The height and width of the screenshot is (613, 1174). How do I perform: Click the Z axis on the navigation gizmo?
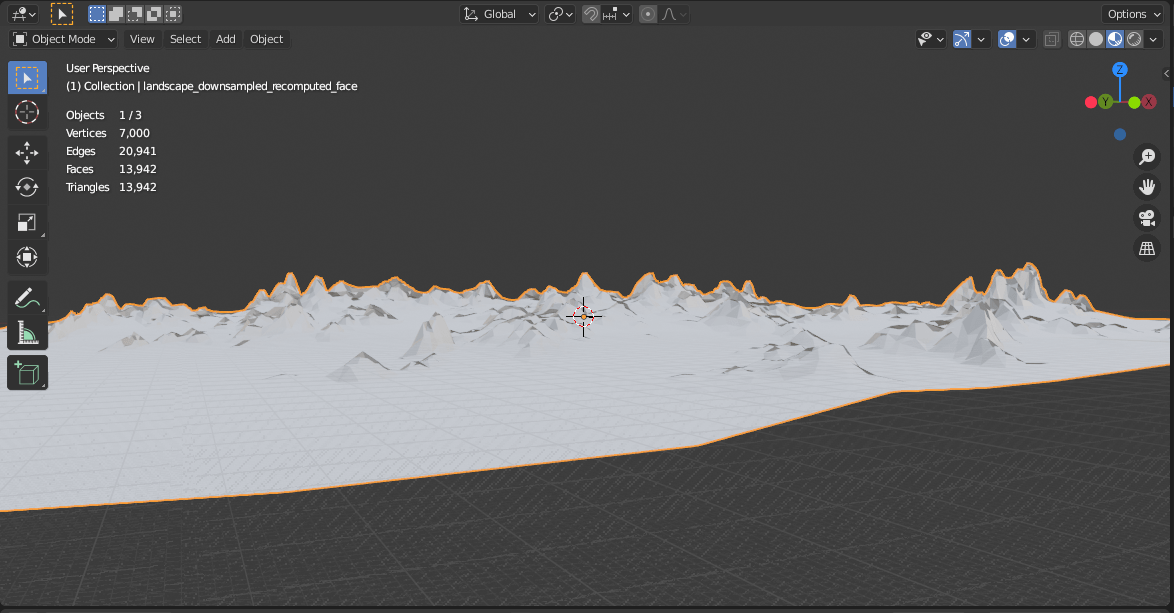coord(1120,71)
